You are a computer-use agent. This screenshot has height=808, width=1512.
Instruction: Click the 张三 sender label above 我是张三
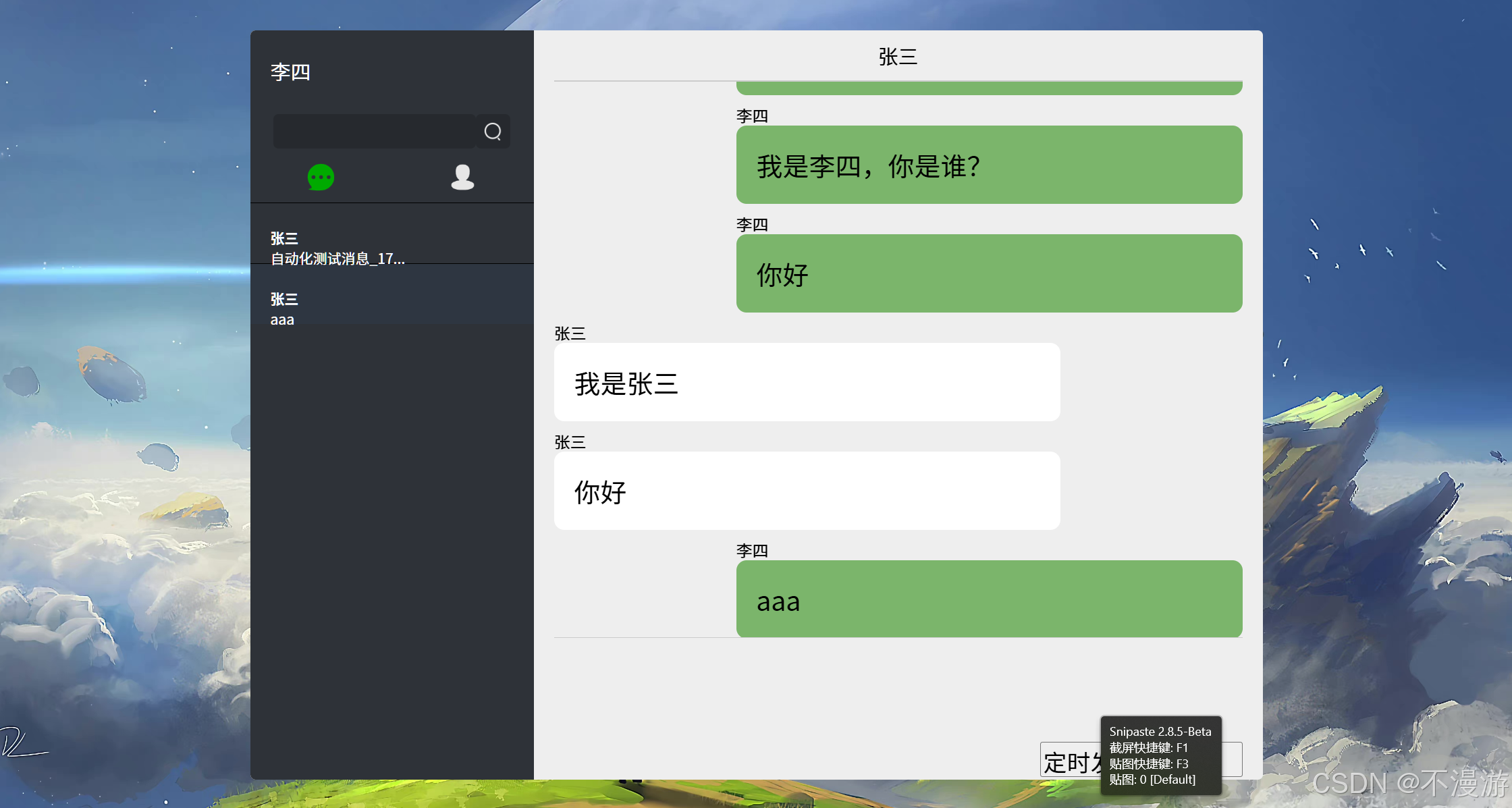coord(570,333)
